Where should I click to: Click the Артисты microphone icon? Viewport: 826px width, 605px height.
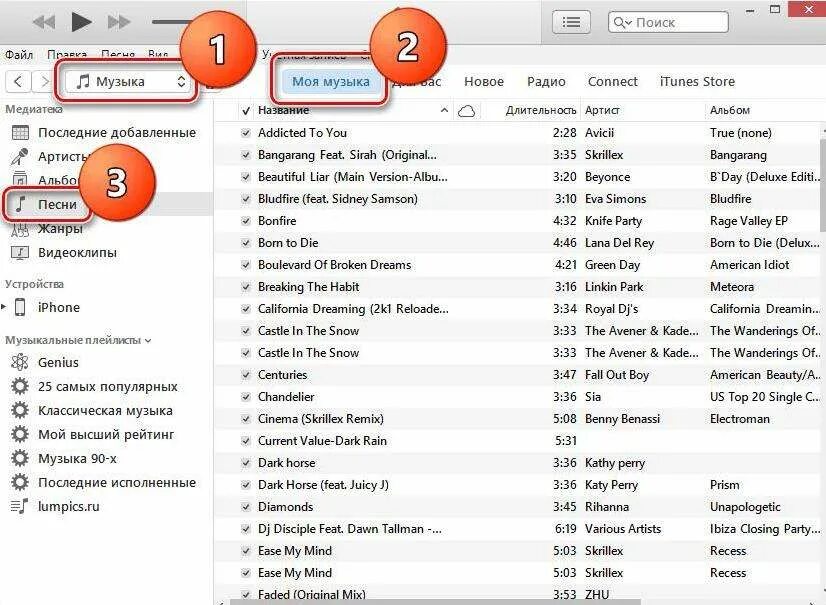click(x=20, y=157)
